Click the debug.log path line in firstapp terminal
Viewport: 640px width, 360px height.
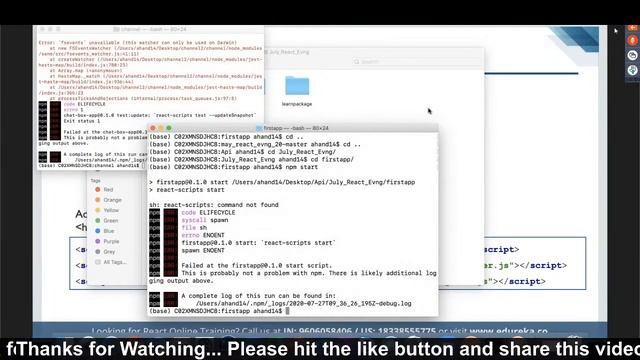[x=303, y=303]
